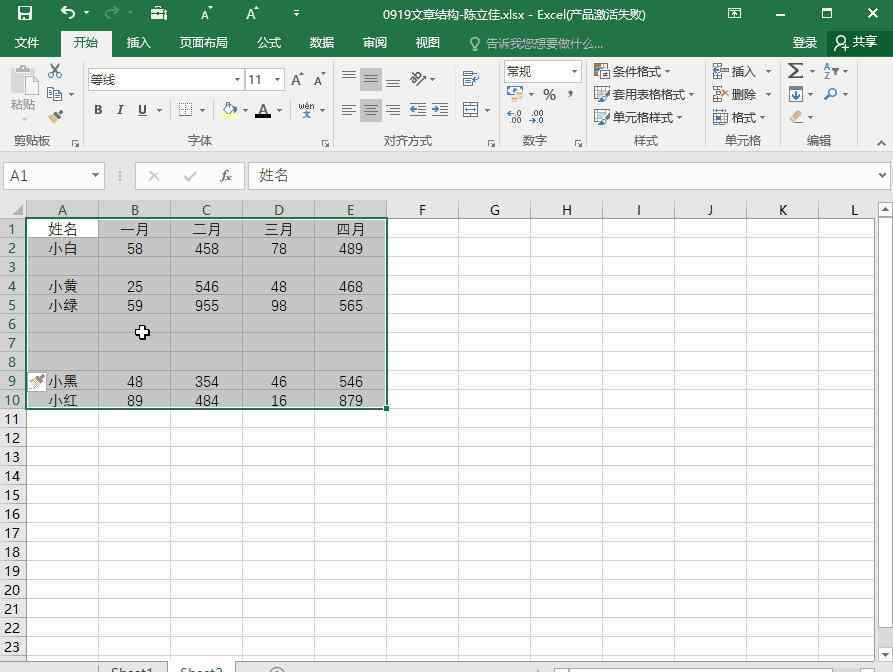This screenshot has height=672, width=893.
Task: Toggle align left
Action: click(x=349, y=110)
